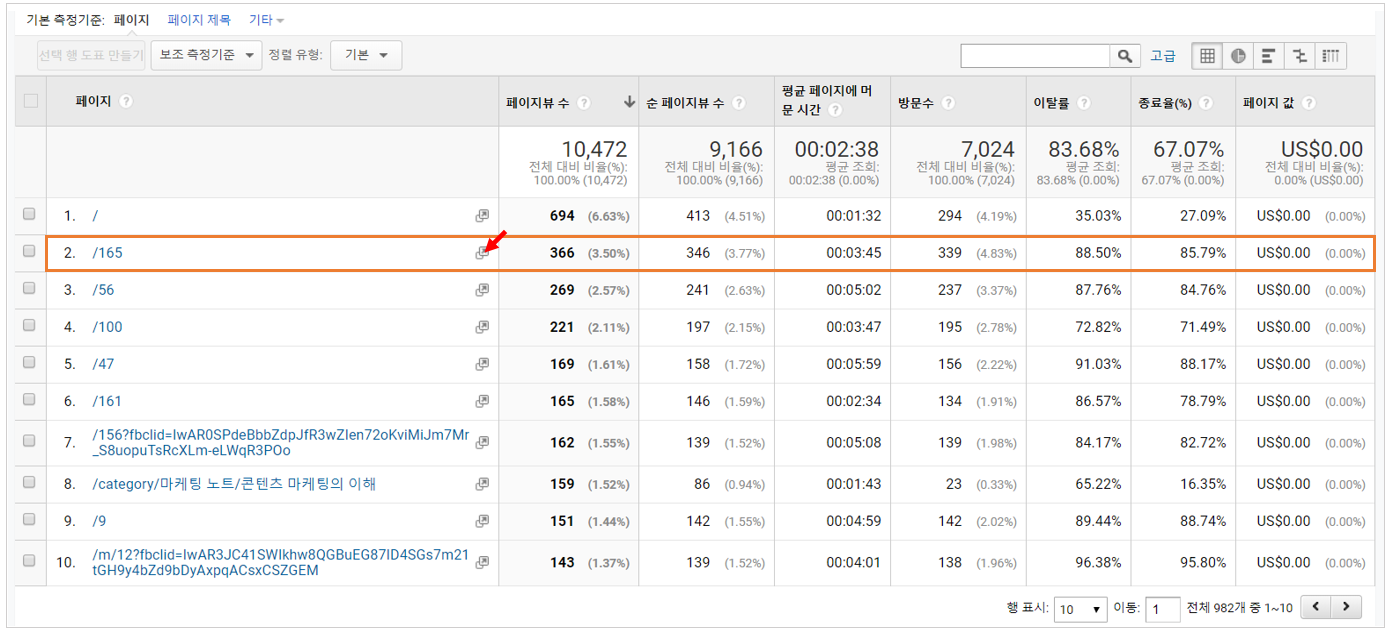Click the next page arrow button
This screenshot has width=1390, height=630.
click(1346, 607)
